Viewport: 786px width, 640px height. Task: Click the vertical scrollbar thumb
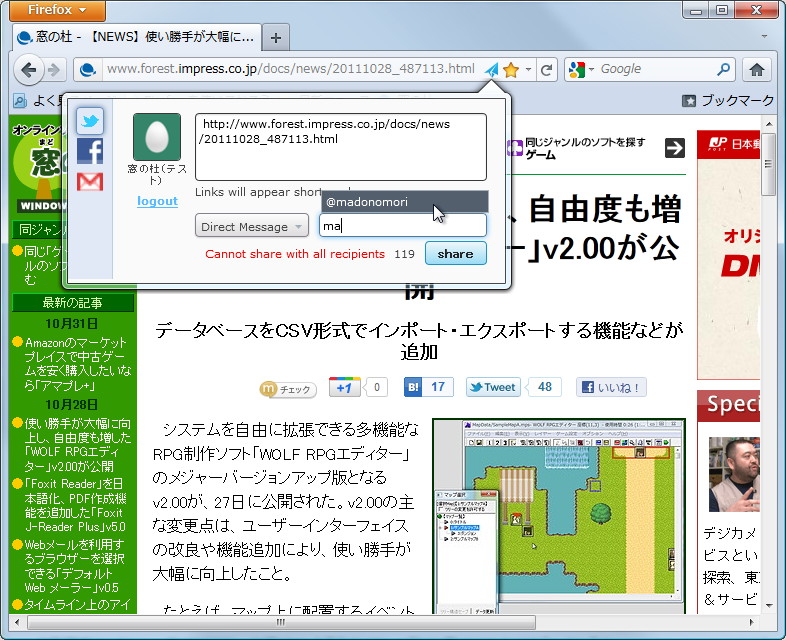click(x=768, y=164)
